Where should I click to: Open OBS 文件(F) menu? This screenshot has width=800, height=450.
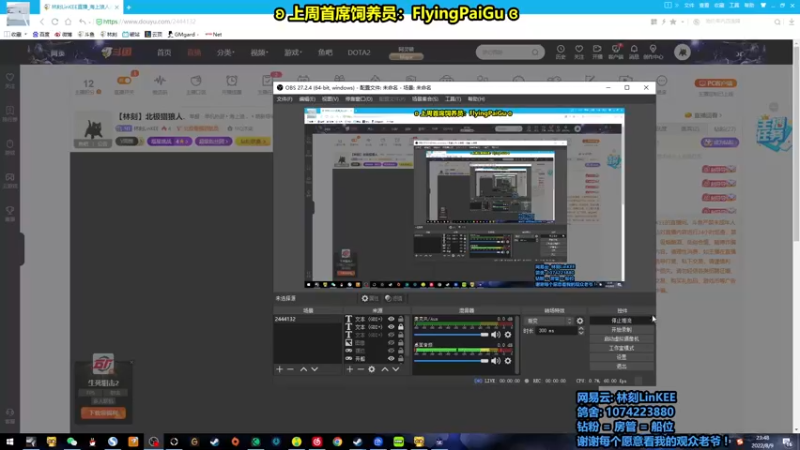(x=284, y=99)
